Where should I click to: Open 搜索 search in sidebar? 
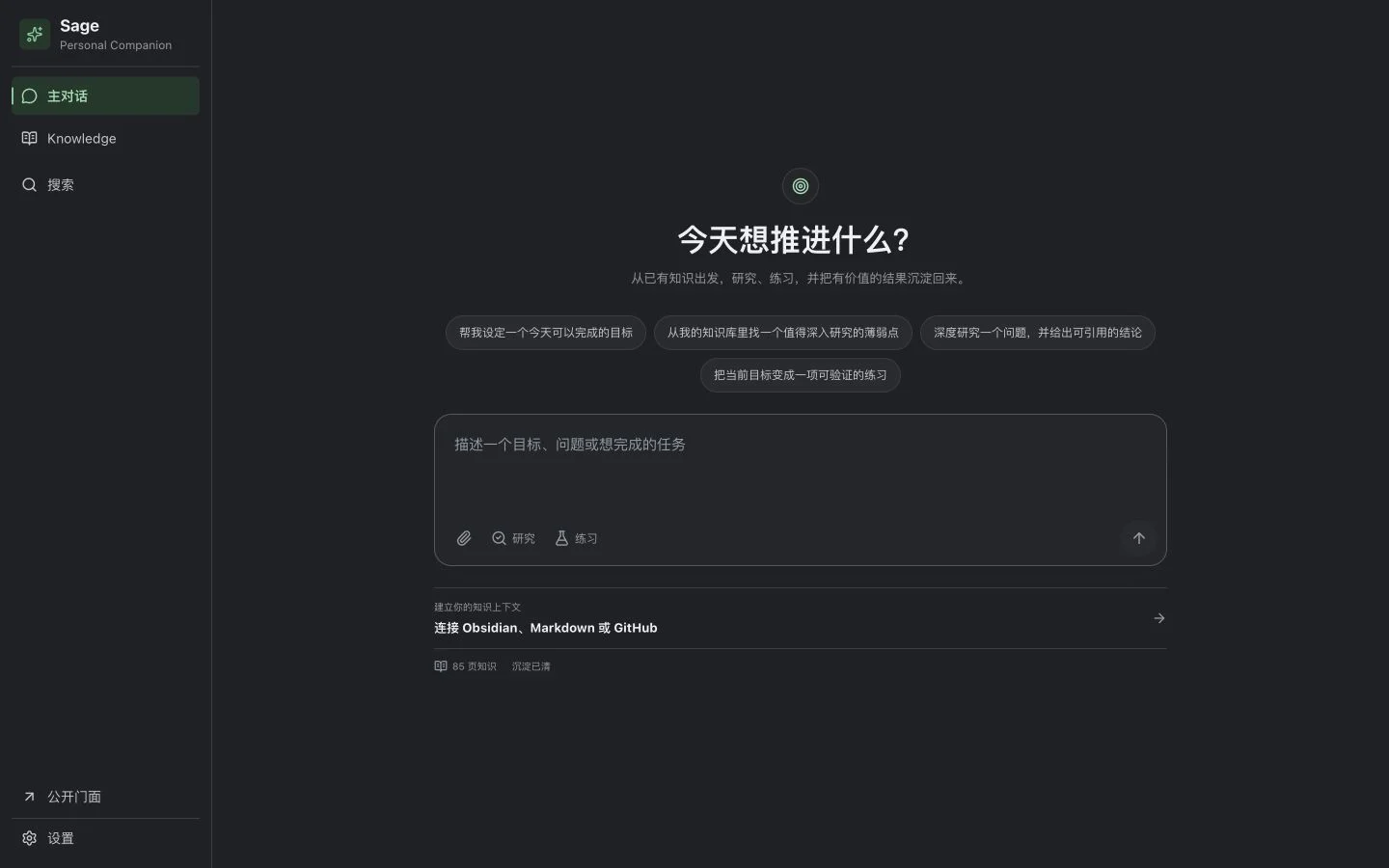point(105,184)
